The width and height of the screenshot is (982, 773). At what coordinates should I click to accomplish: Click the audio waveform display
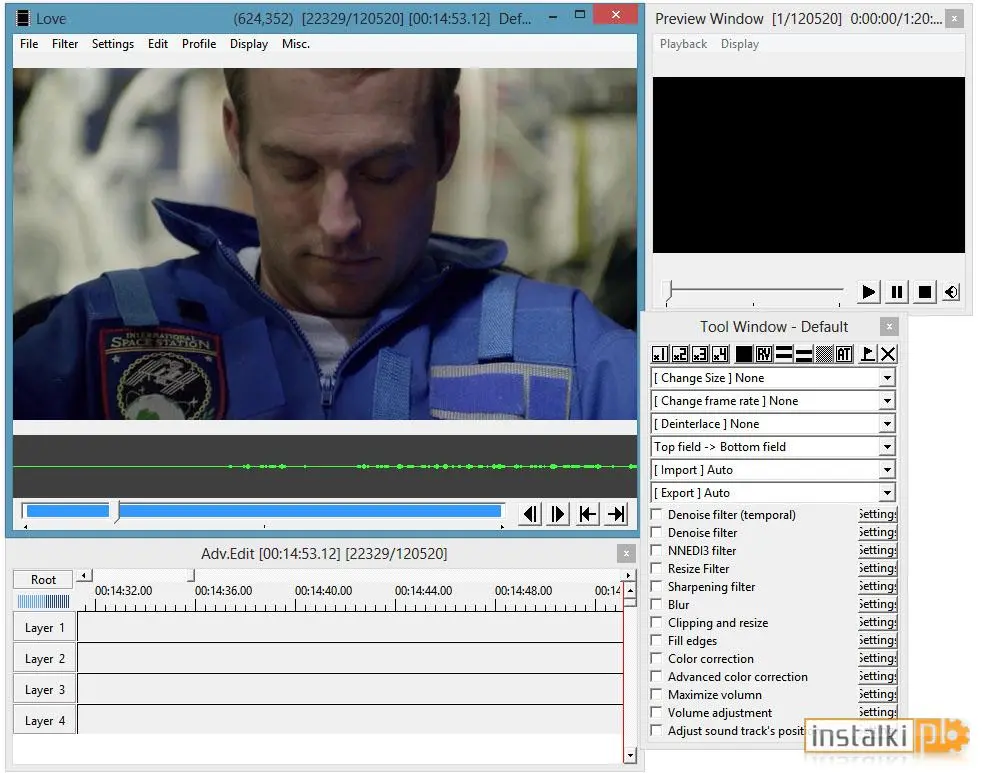pos(324,467)
